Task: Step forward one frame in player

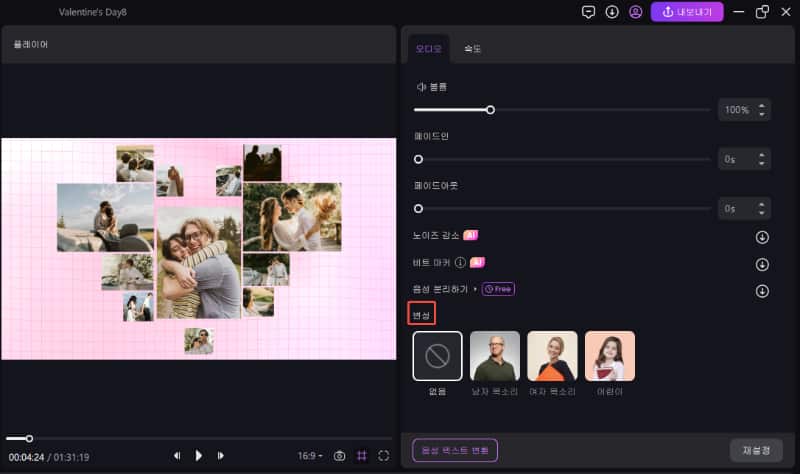Action: 220,456
